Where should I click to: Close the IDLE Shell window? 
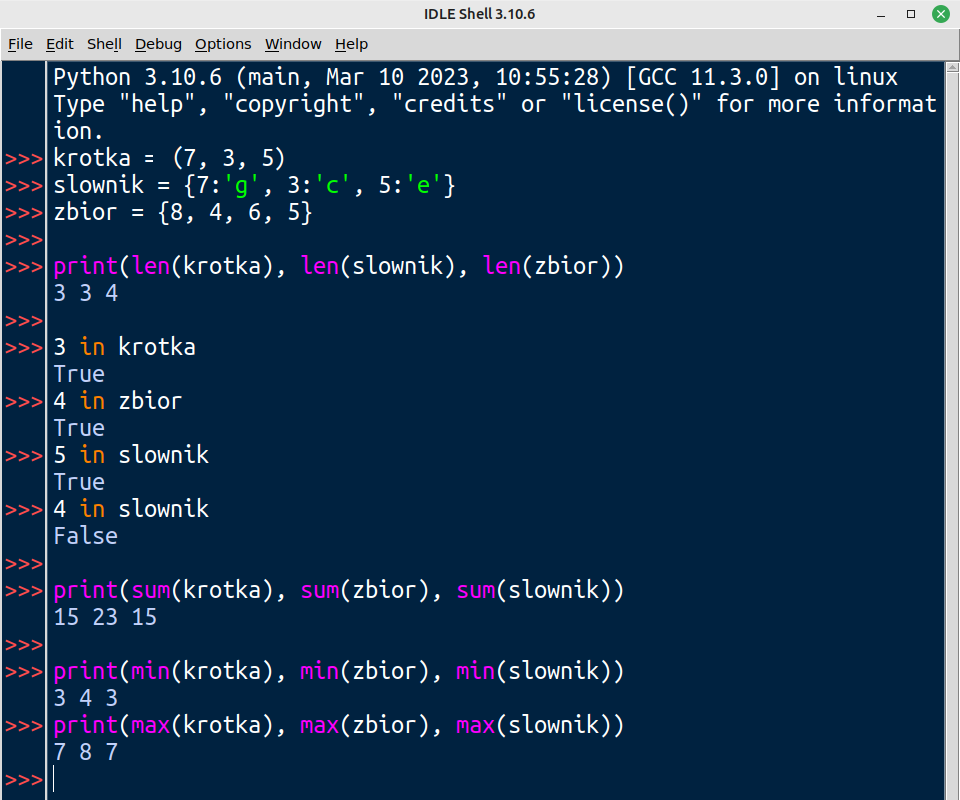click(940, 14)
